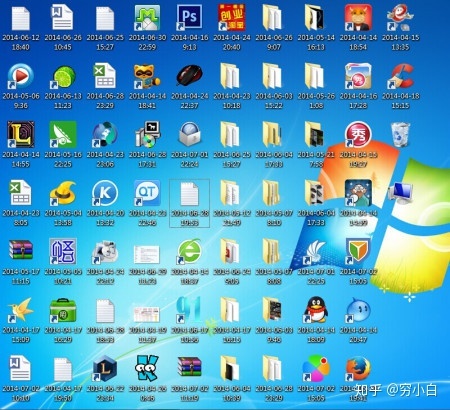This screenshot has width=450, height=410.
Task: Click the folder label "2014-06-04 10:39"
Action: point(232,393)
